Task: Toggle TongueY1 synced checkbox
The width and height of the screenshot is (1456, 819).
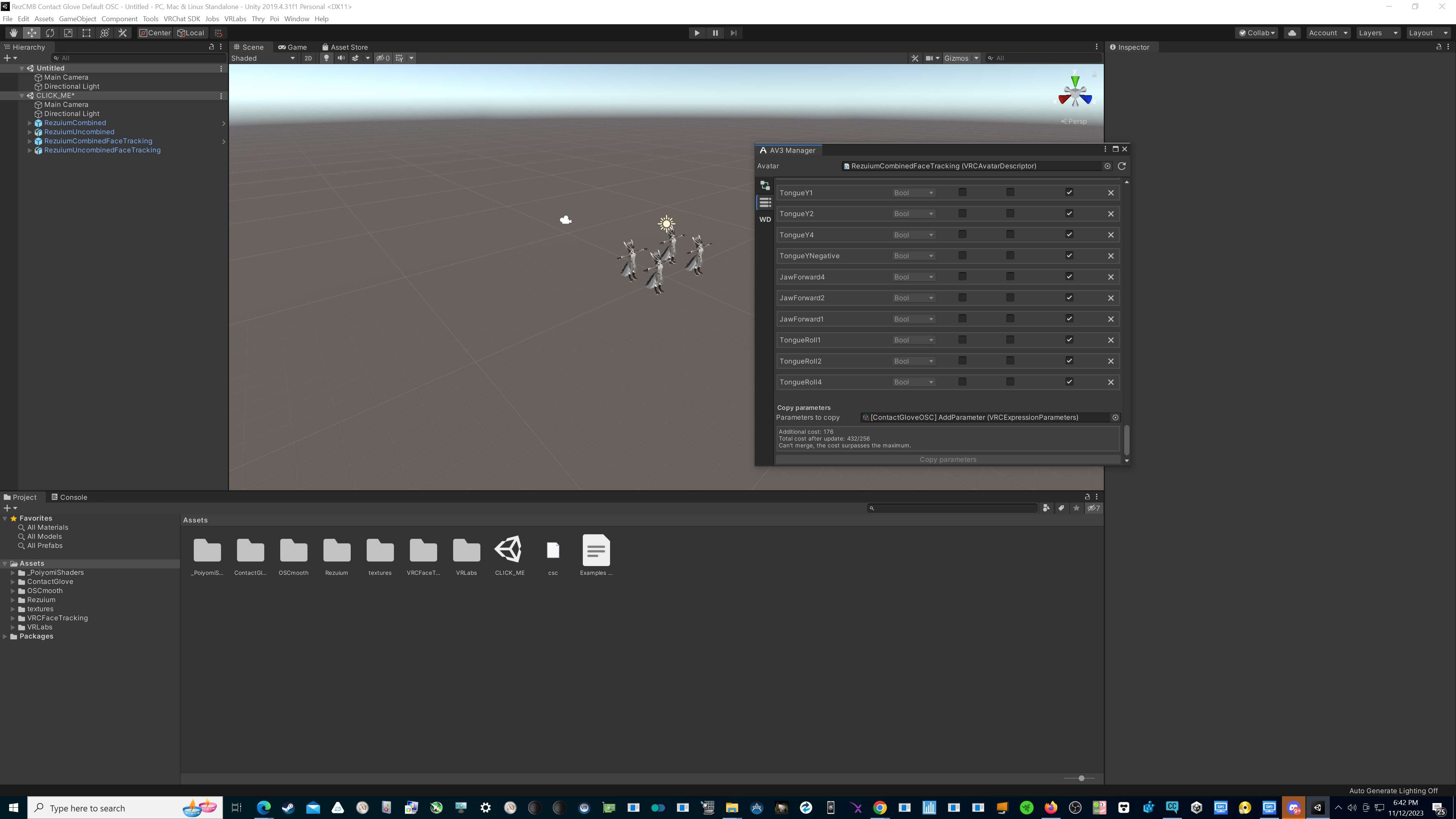Action: (1069, 192)
